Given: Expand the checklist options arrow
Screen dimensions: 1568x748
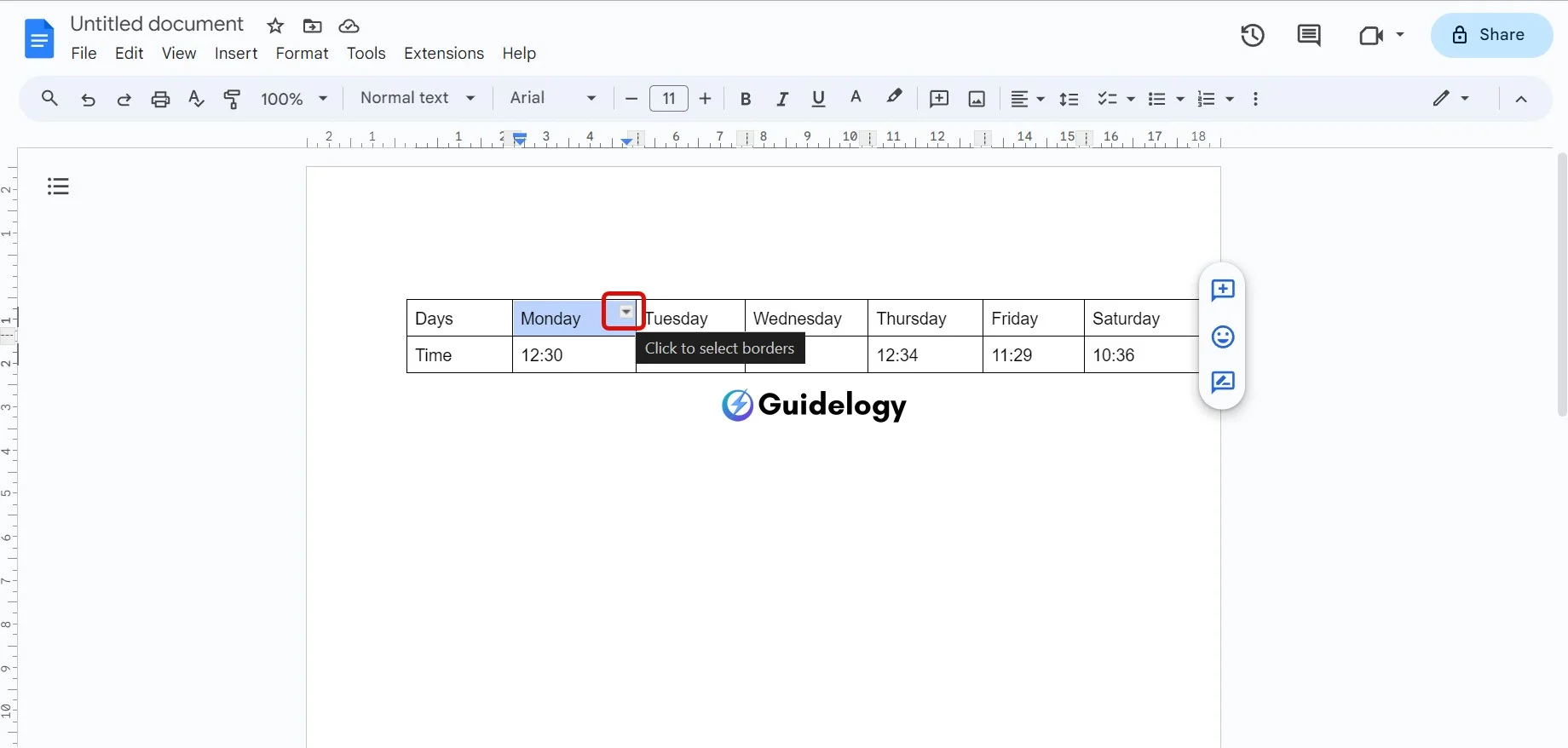Looking at the screenshot, I should pos(1131,99).
